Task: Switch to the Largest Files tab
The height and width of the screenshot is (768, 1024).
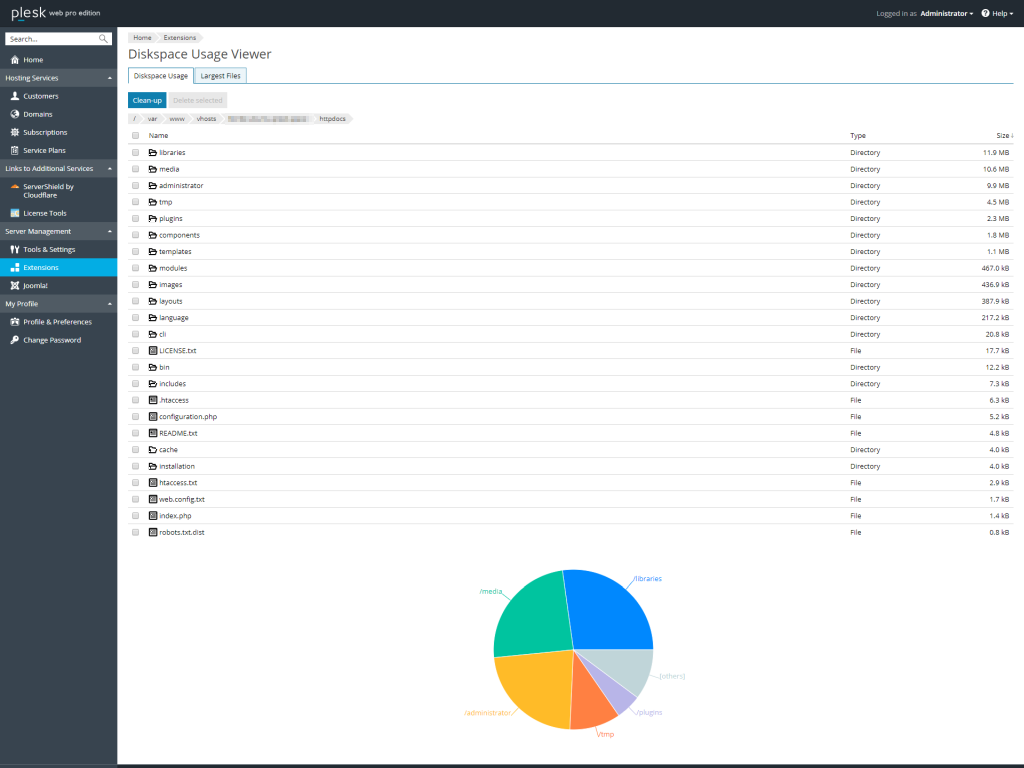Action: pyautogui.click(x=219, y=75)
